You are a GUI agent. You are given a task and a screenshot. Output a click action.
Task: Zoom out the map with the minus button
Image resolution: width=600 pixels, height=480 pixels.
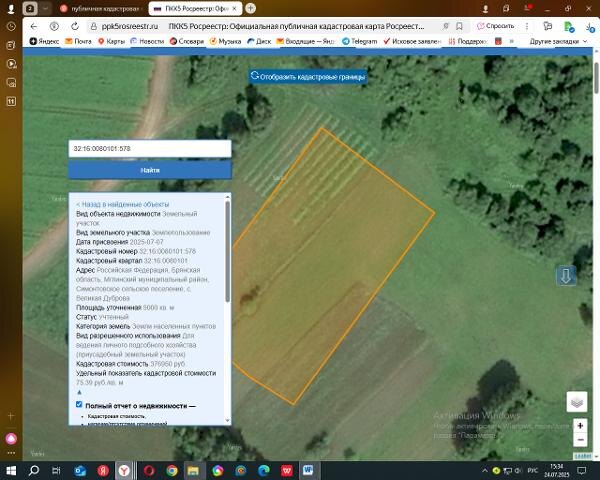click(580, 439)
